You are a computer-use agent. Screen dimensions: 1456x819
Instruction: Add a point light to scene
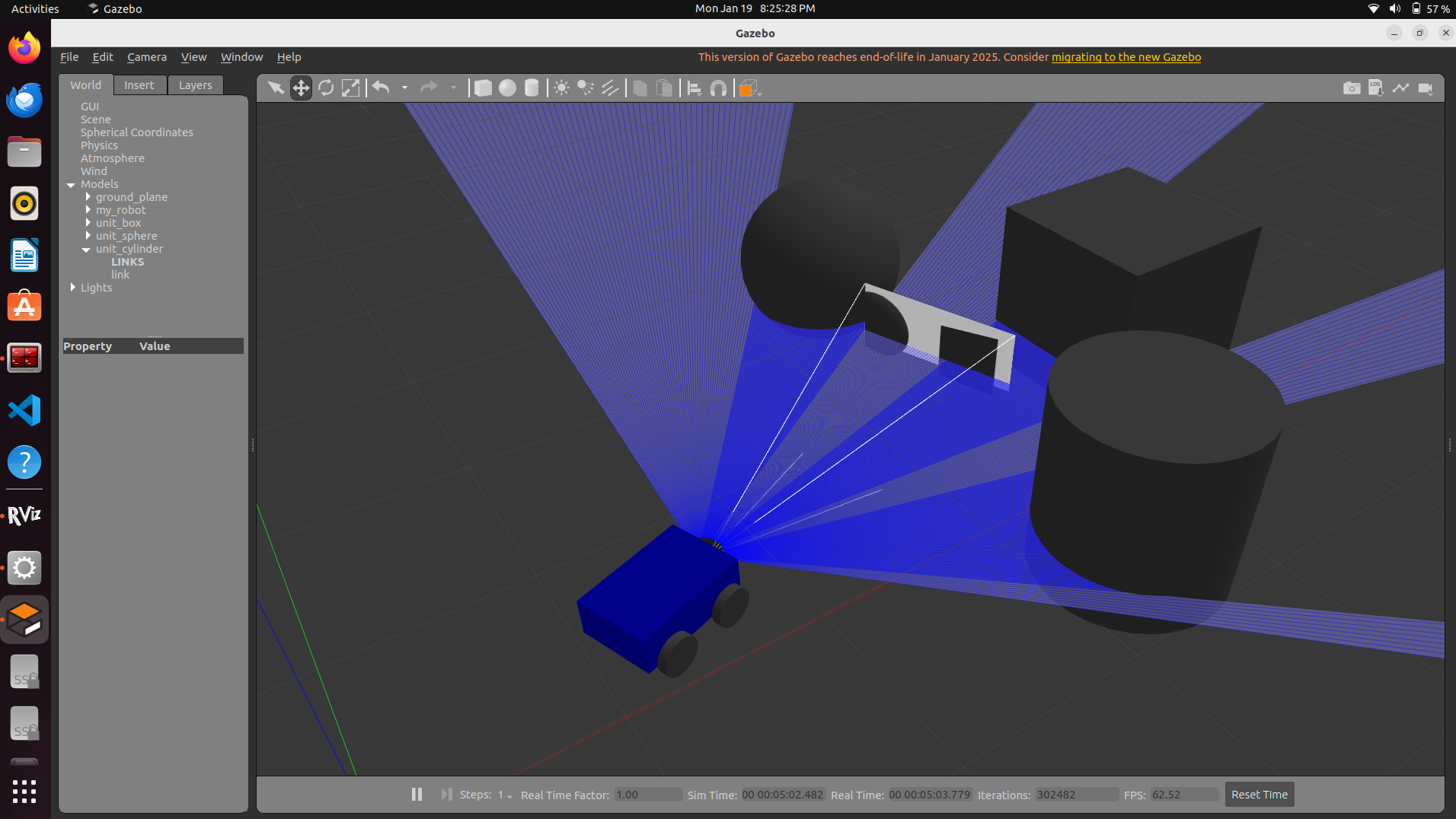pyautogui.click(x=561, y=88)
